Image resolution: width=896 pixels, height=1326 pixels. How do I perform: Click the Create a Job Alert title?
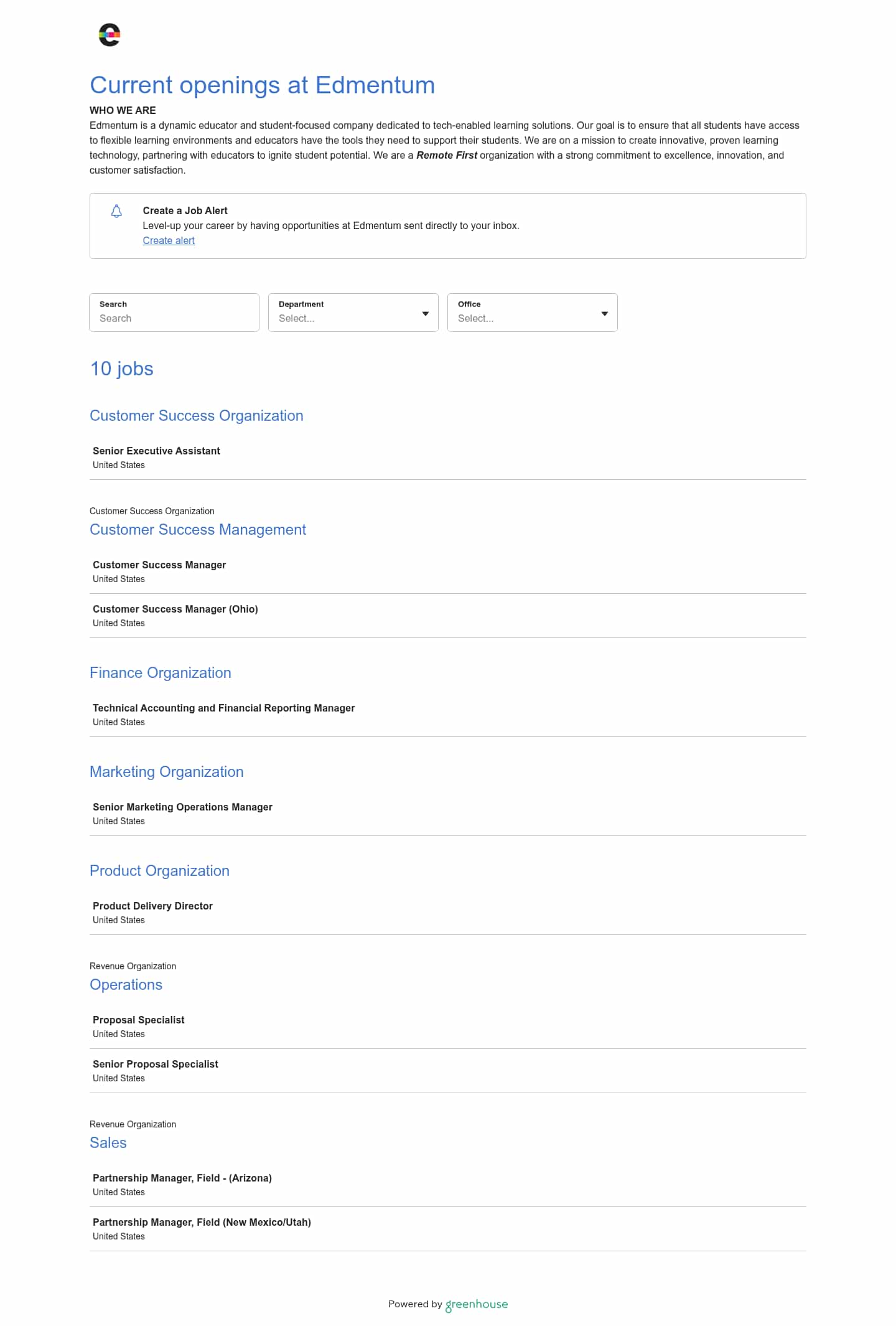tap(185, 210)
